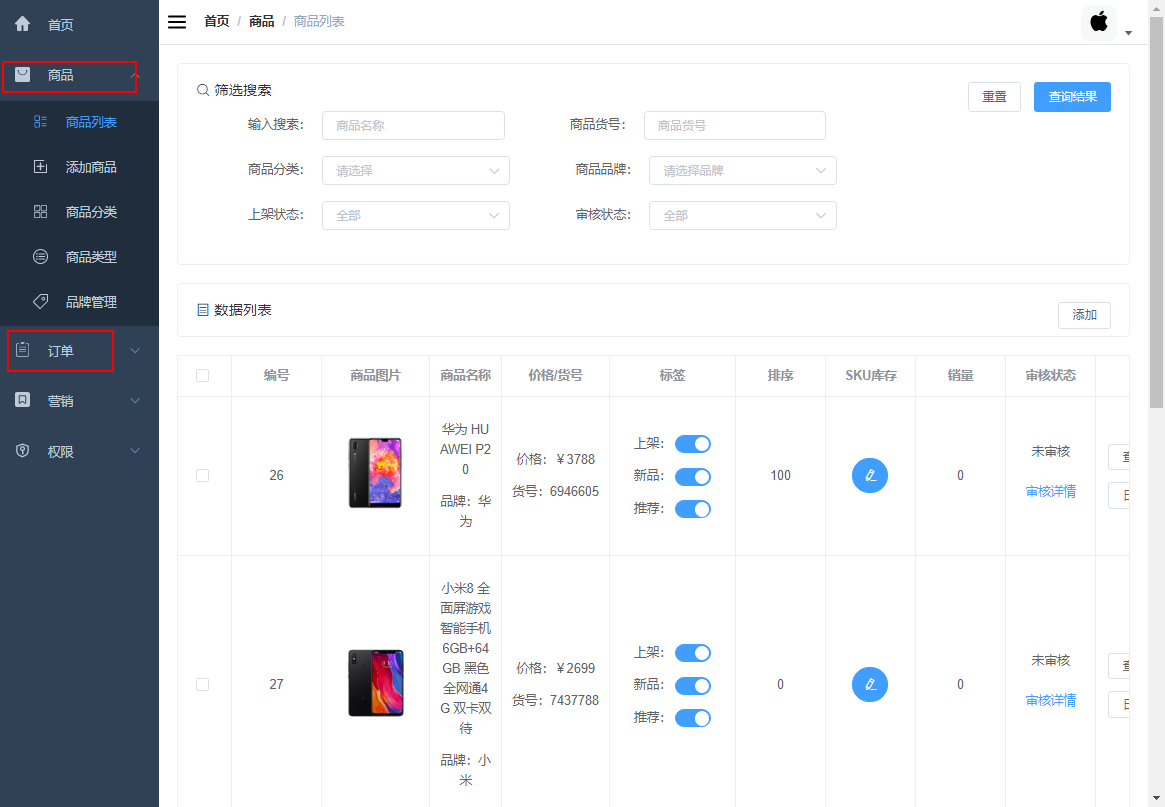Toggle 推荐 switch for product 26
This screenshot has height=807, width=1165.
(x=692, y=509)
